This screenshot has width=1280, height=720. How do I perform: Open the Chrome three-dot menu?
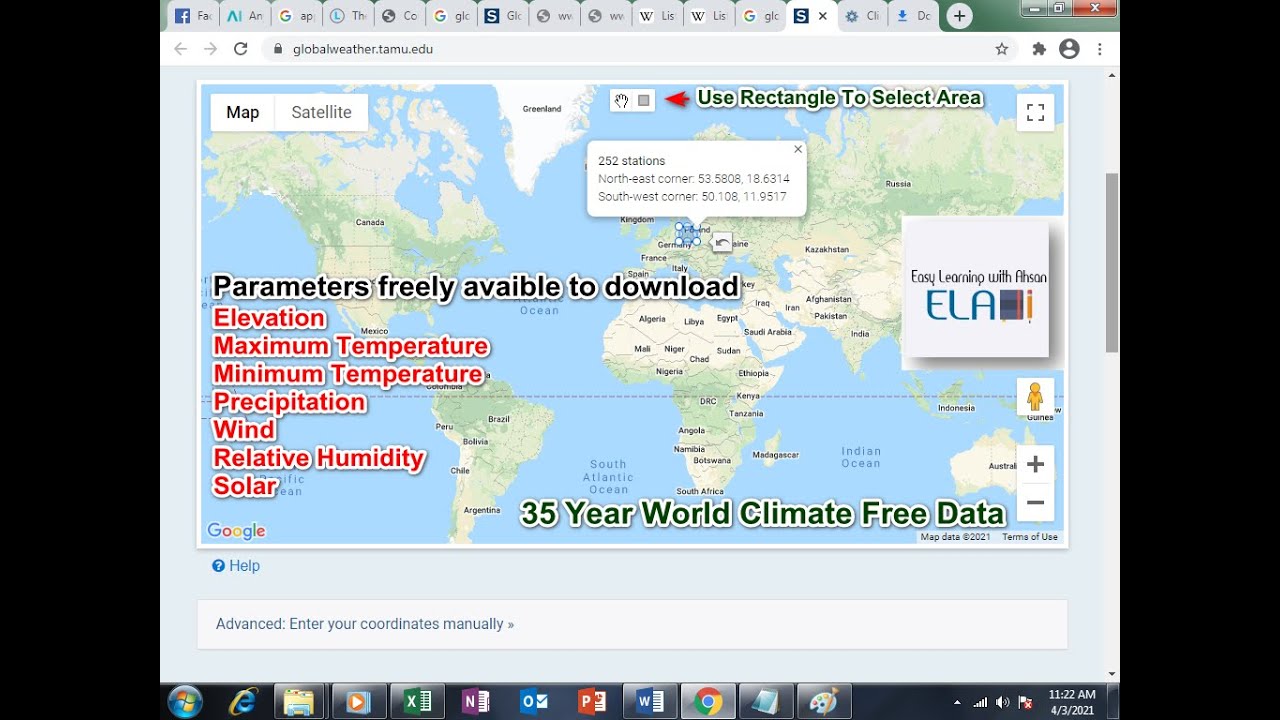[1100, 48]
